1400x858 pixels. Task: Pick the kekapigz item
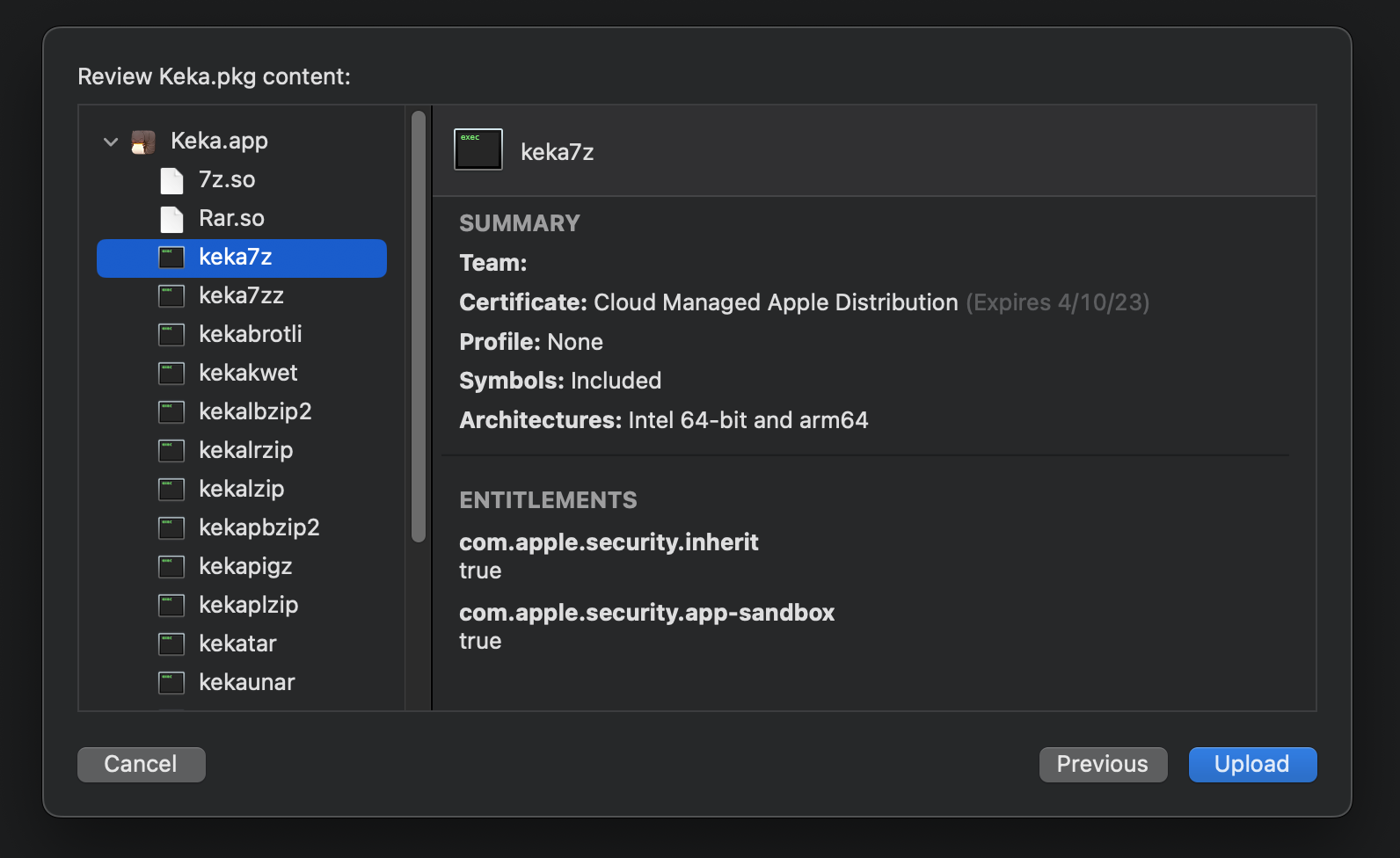click(245, 566)
